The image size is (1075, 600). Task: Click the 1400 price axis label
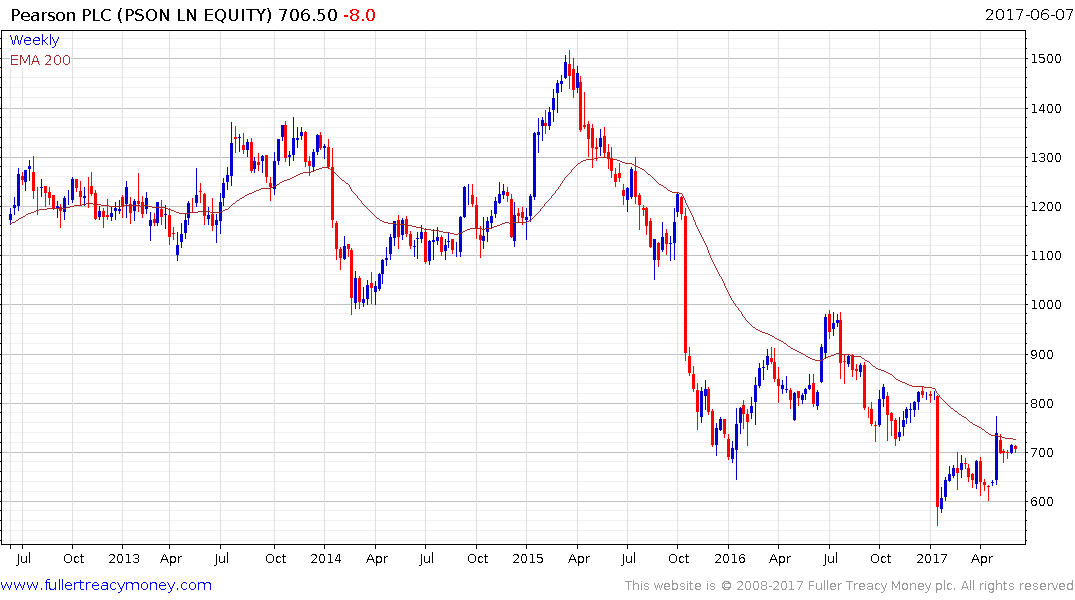(x=1046, y=108)
